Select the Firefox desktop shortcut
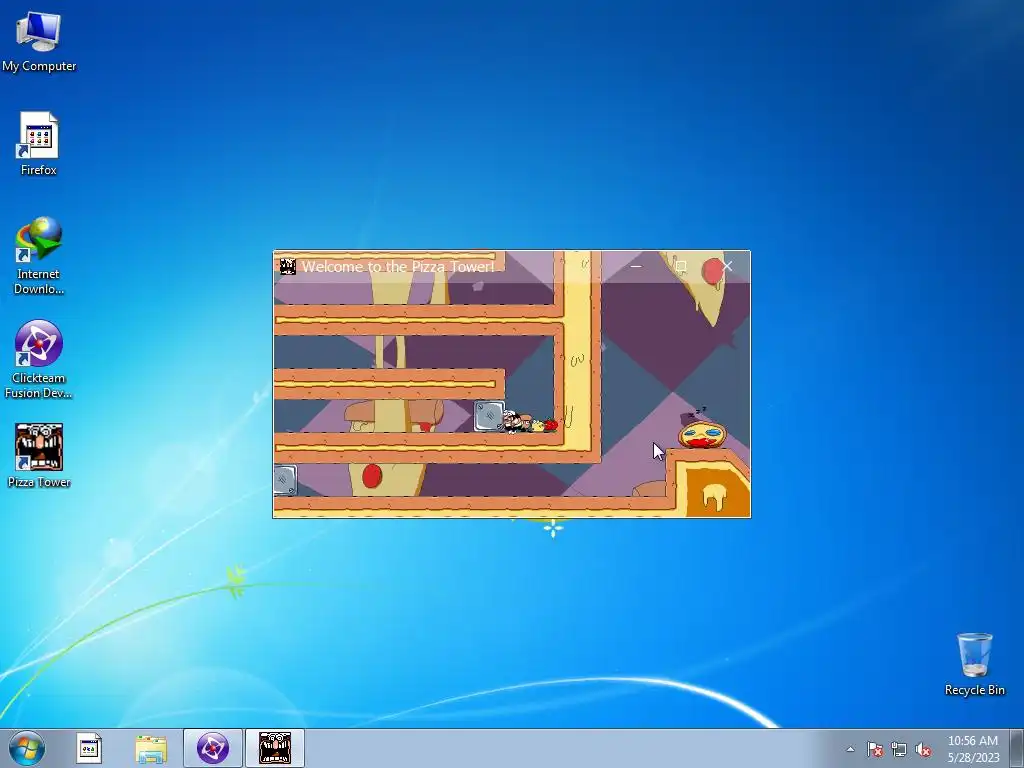The image size is (1024, 768). 39,144
